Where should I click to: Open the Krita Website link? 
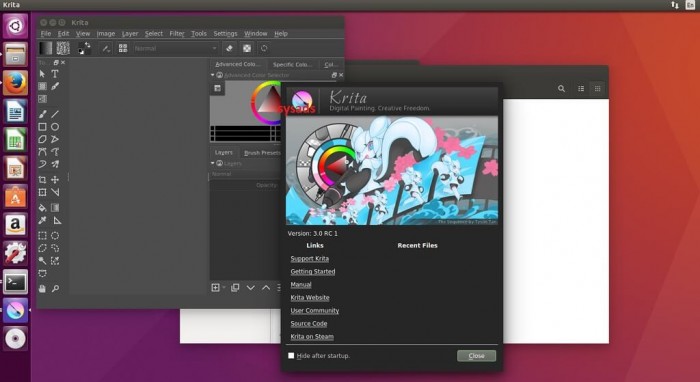click(310, 297)
